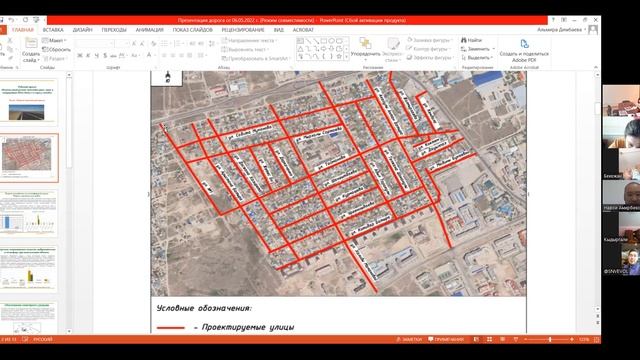Align text center
The height and width of the screenshot is (360, 640).
[x=173, y=56]
